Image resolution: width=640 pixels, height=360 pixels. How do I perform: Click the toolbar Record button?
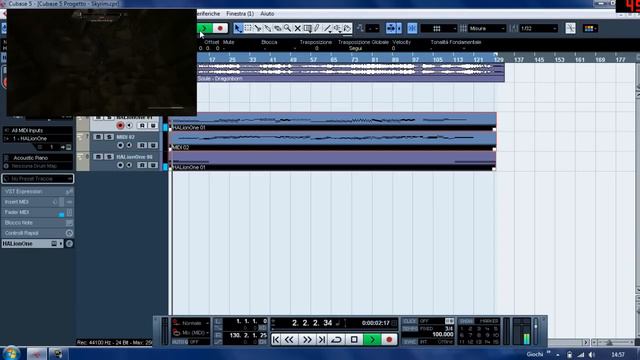(220, 28)
